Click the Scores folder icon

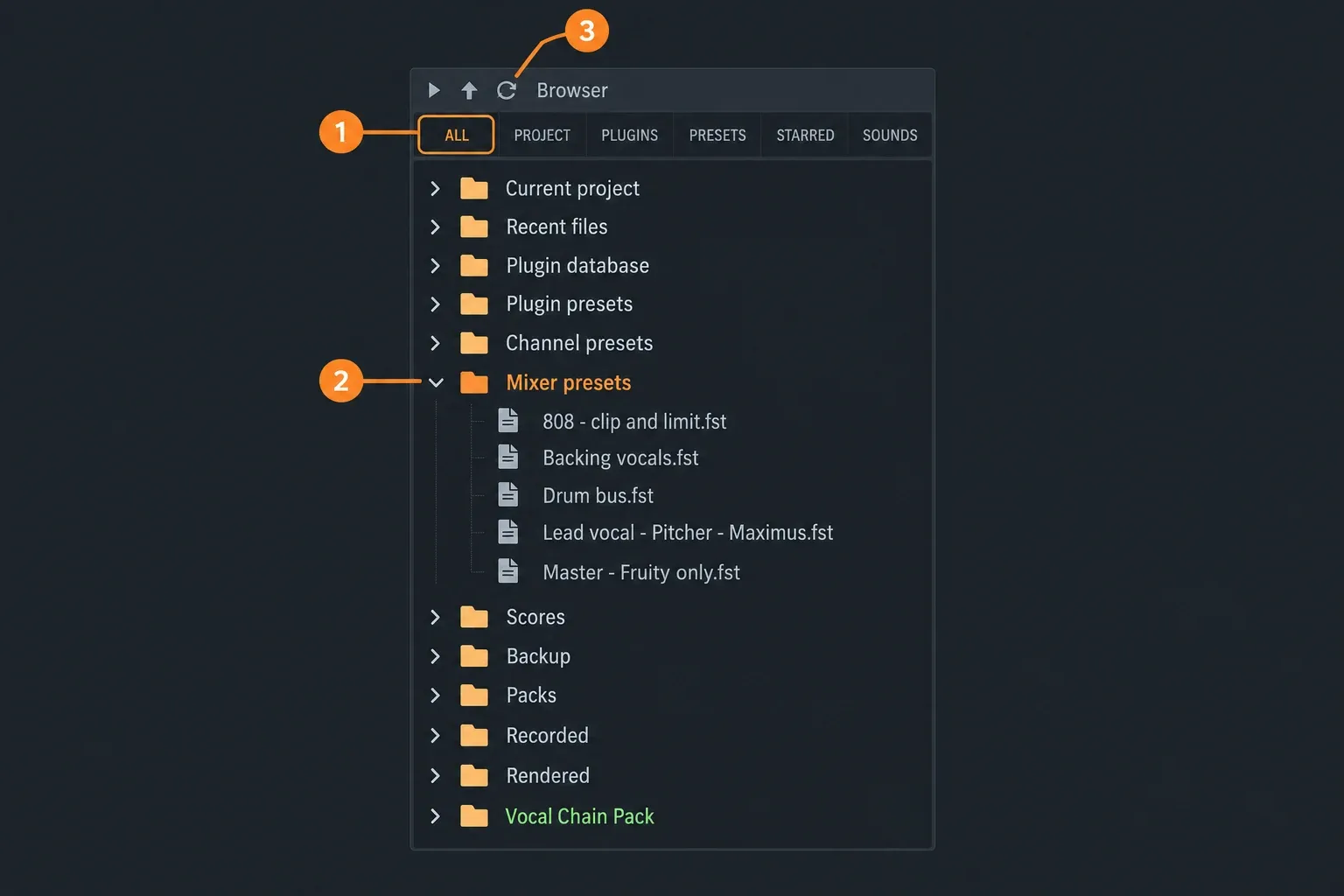pos(474,617)
